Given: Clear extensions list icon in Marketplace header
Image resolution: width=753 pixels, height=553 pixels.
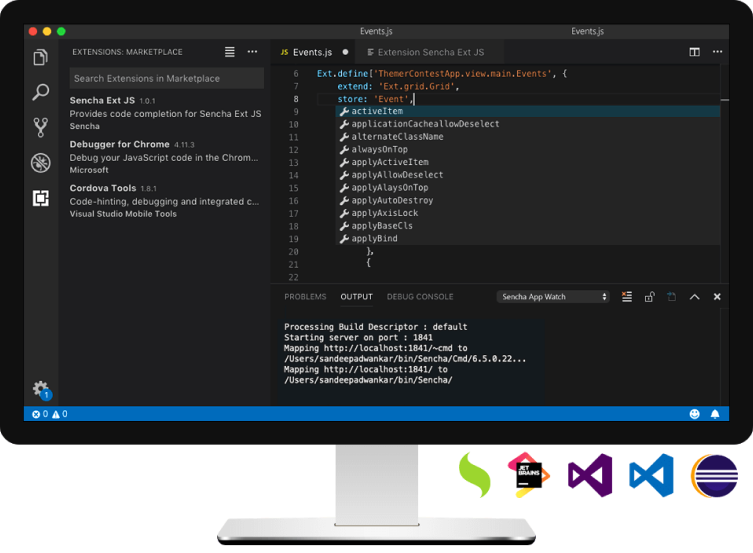Looking at the screenshot, I should tap(230, 52).
